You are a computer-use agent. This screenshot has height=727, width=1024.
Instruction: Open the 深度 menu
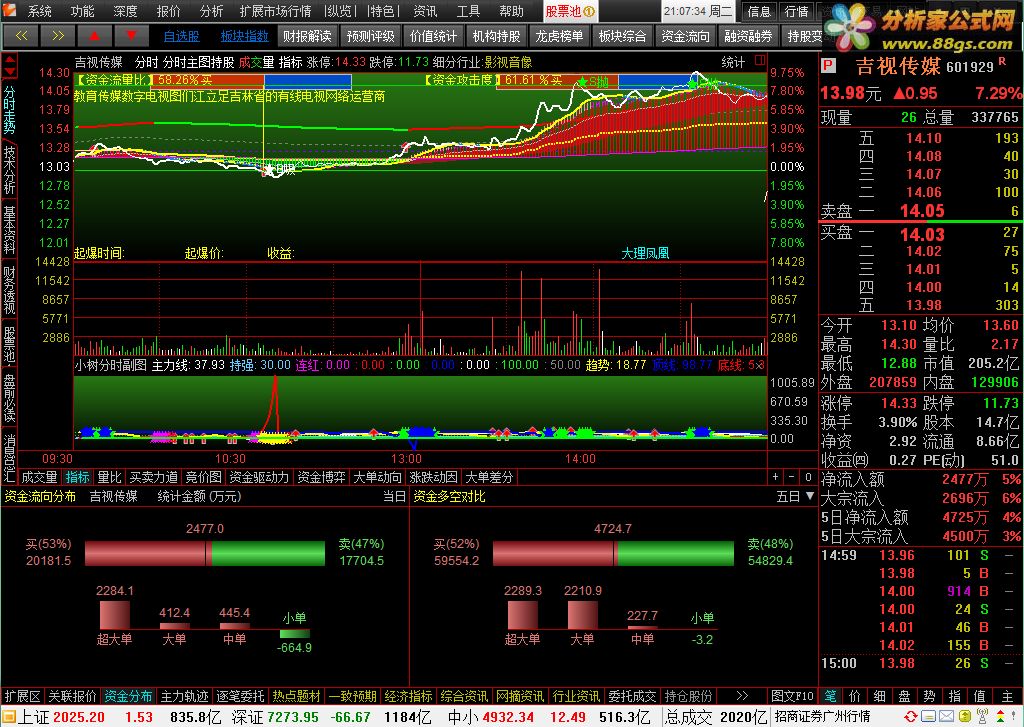pyautogui.click(x=125, y=12)
